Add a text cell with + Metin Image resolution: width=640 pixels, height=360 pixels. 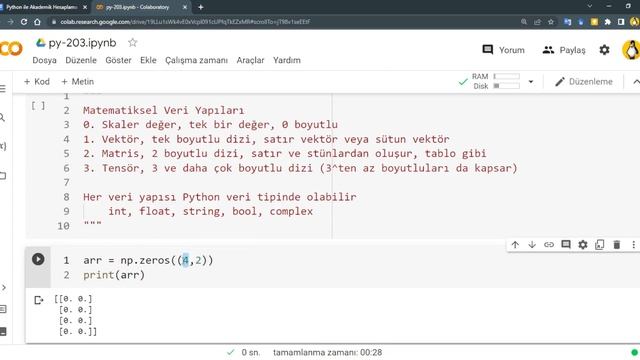(78, 82)
